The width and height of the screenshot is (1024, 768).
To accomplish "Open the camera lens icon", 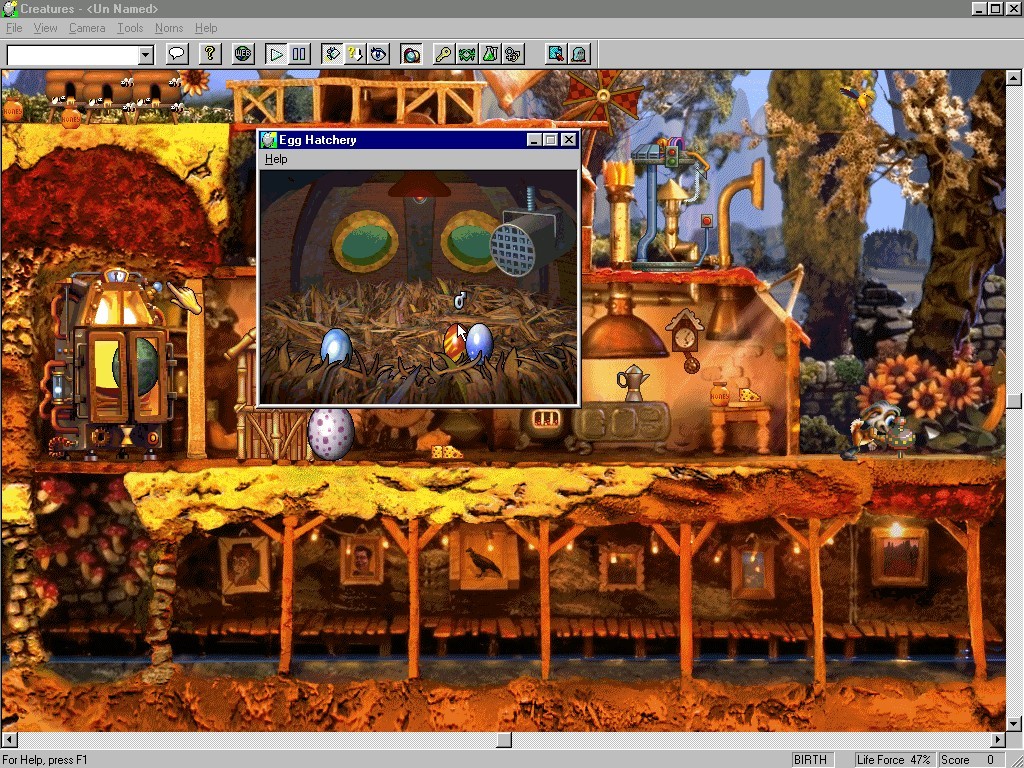I will click(411, 54).
